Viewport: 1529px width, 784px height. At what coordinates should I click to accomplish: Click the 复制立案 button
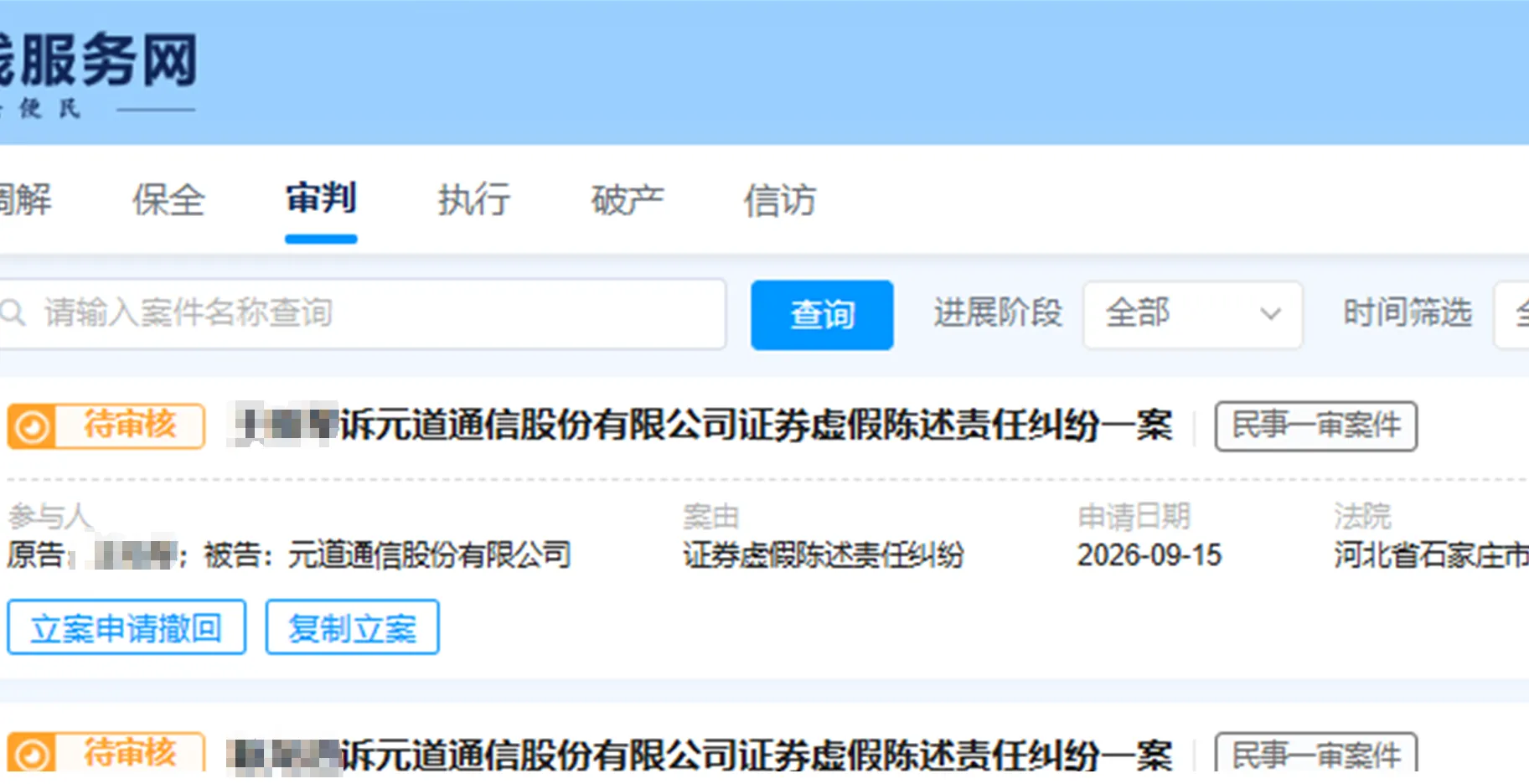click(x=353, y=627)
